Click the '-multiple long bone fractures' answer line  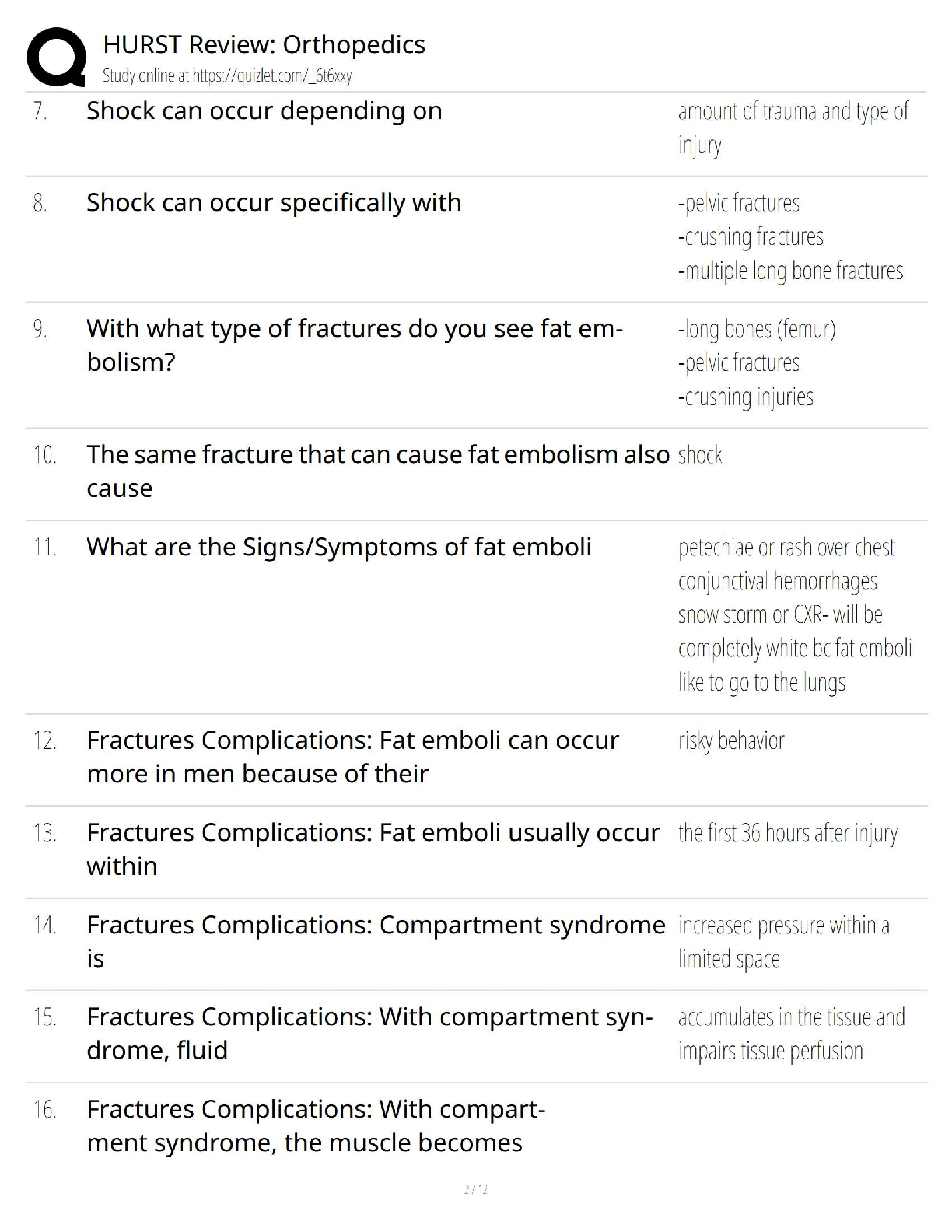point(790,271)
